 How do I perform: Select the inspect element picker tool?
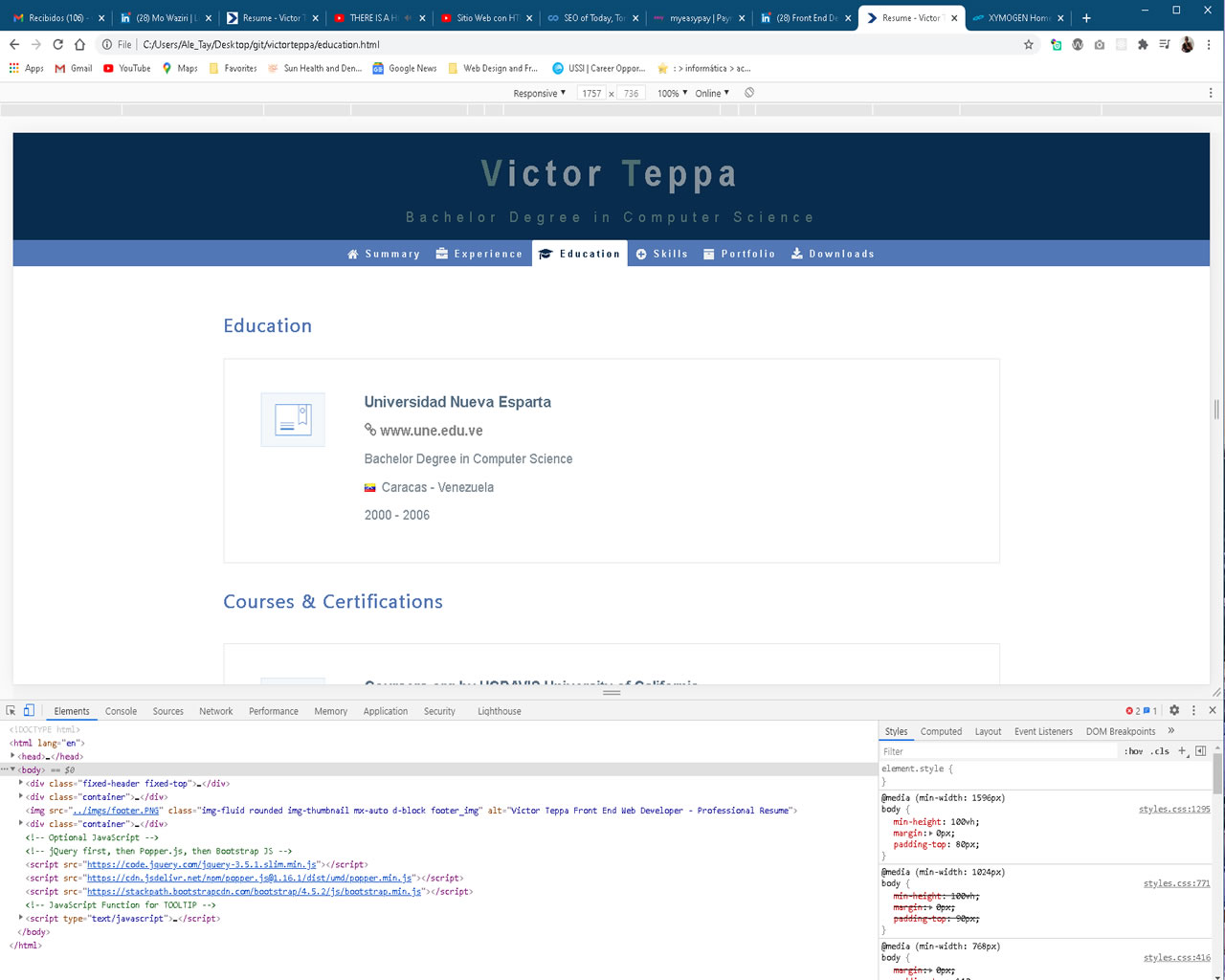point(11,710)
